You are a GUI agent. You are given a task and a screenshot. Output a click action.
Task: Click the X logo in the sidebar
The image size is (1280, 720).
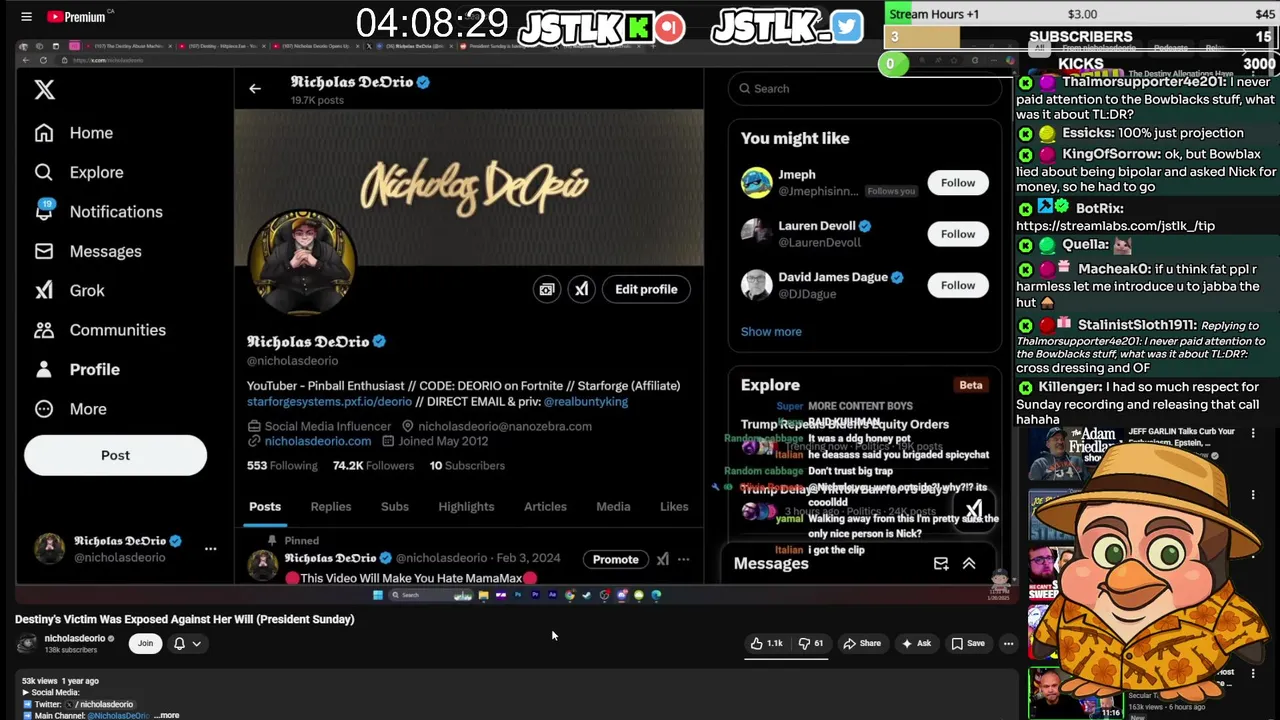point(44,90)
